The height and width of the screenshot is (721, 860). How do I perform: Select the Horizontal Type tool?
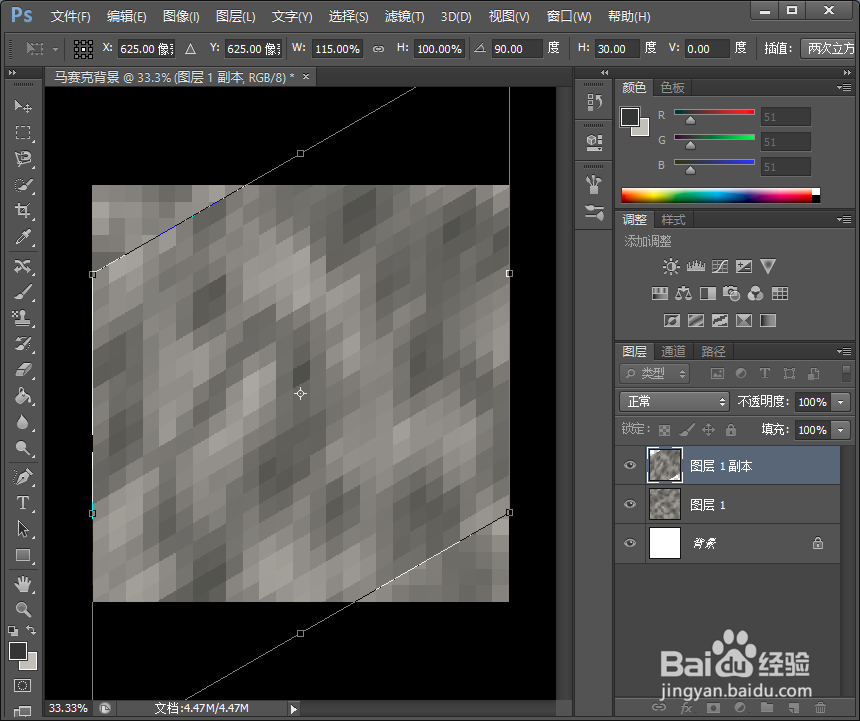23,503
